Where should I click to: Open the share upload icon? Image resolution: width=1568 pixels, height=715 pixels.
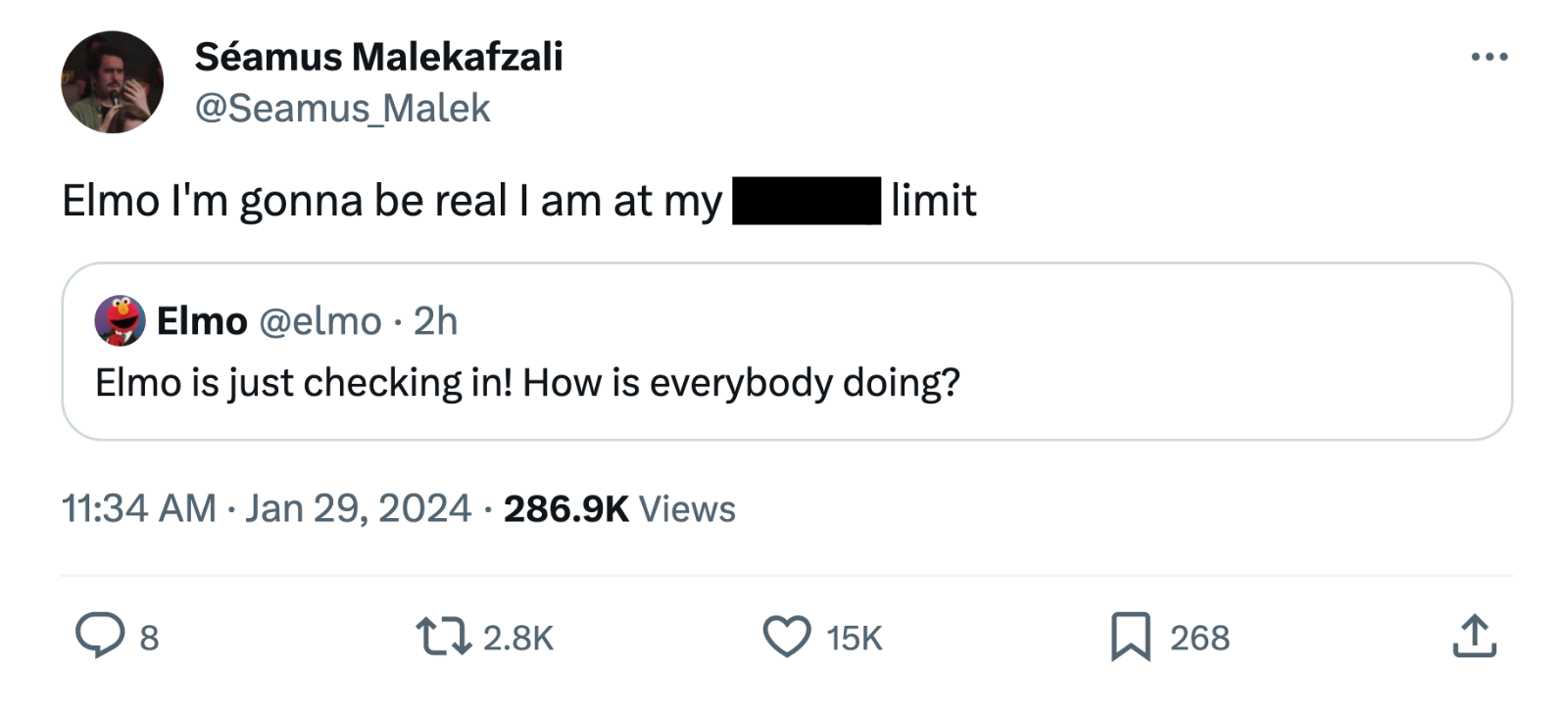click(1474, 636)
